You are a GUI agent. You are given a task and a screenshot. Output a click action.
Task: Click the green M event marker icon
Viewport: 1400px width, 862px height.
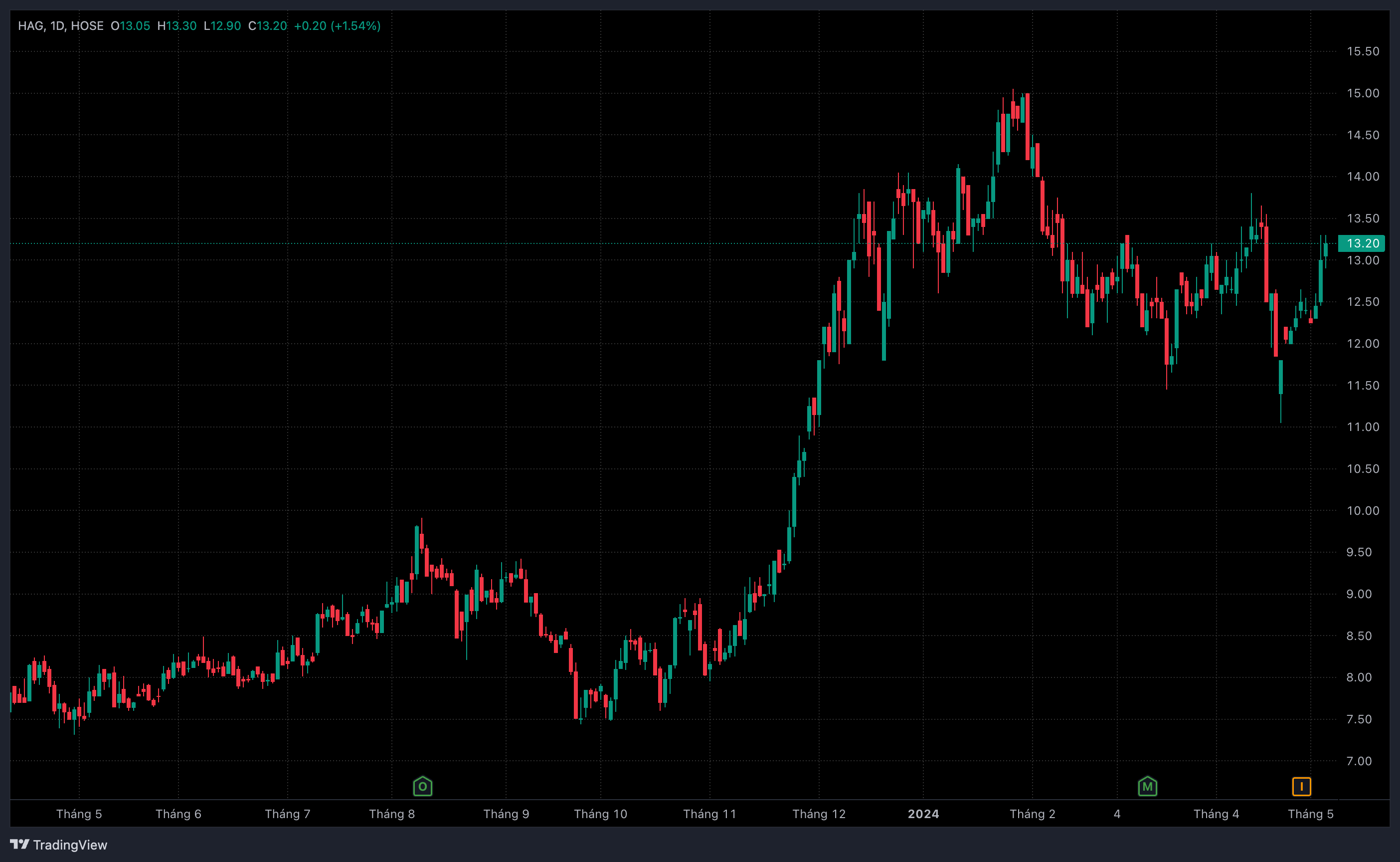[1147, 786]
